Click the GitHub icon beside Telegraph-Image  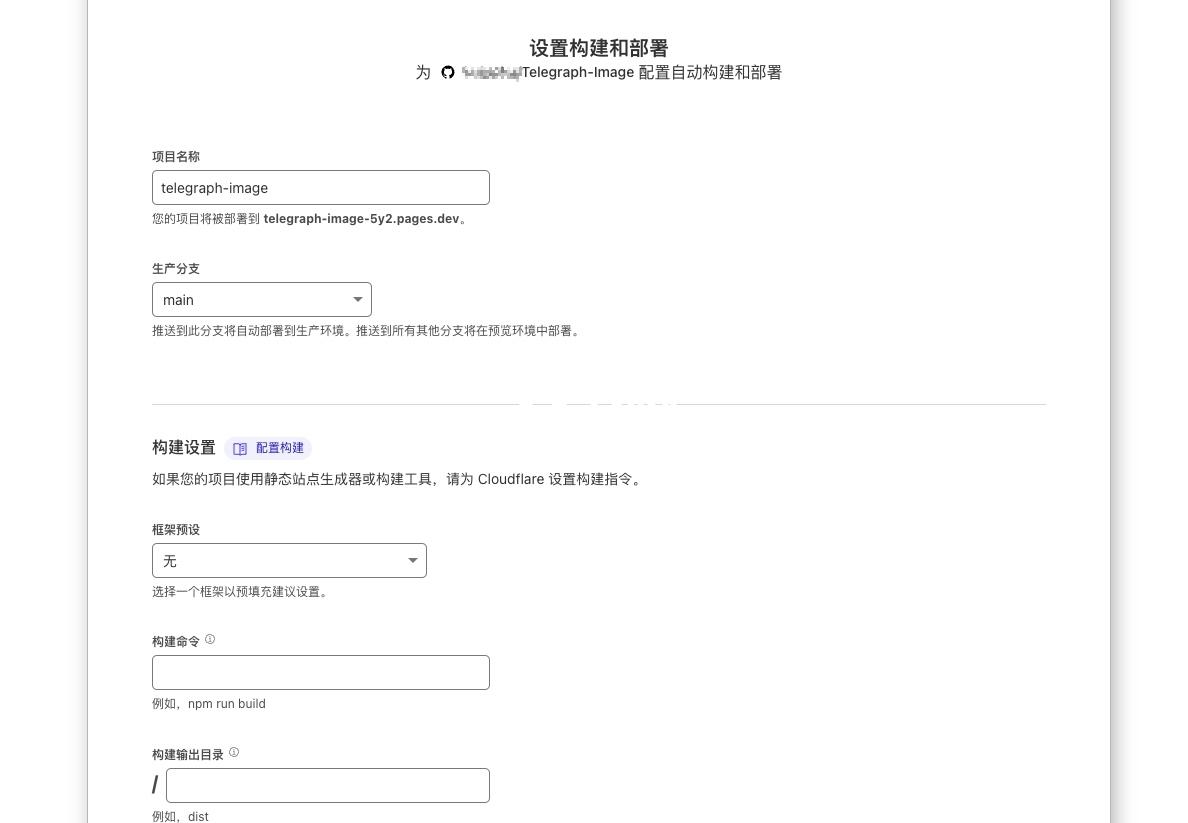click(x=448, y=73)
